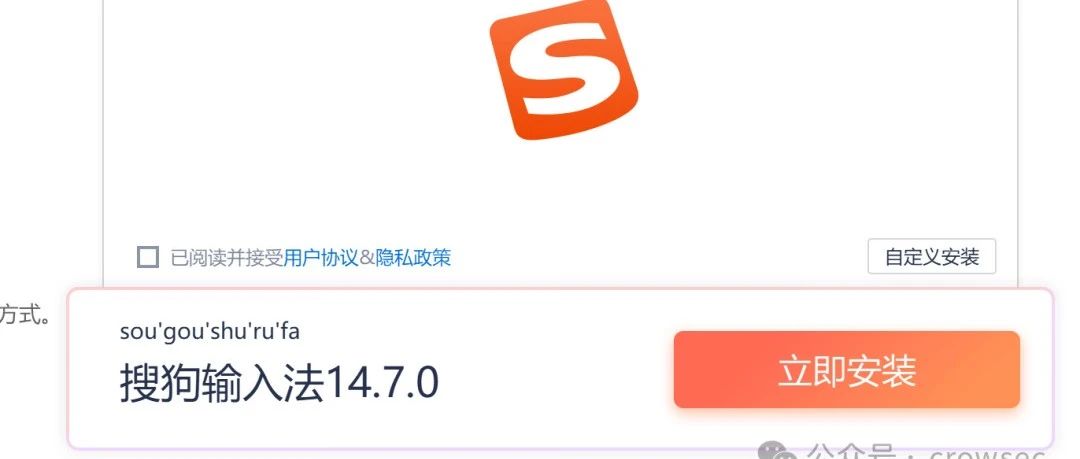
Task: Click the orange Sogou S logo
Action: 563,69
